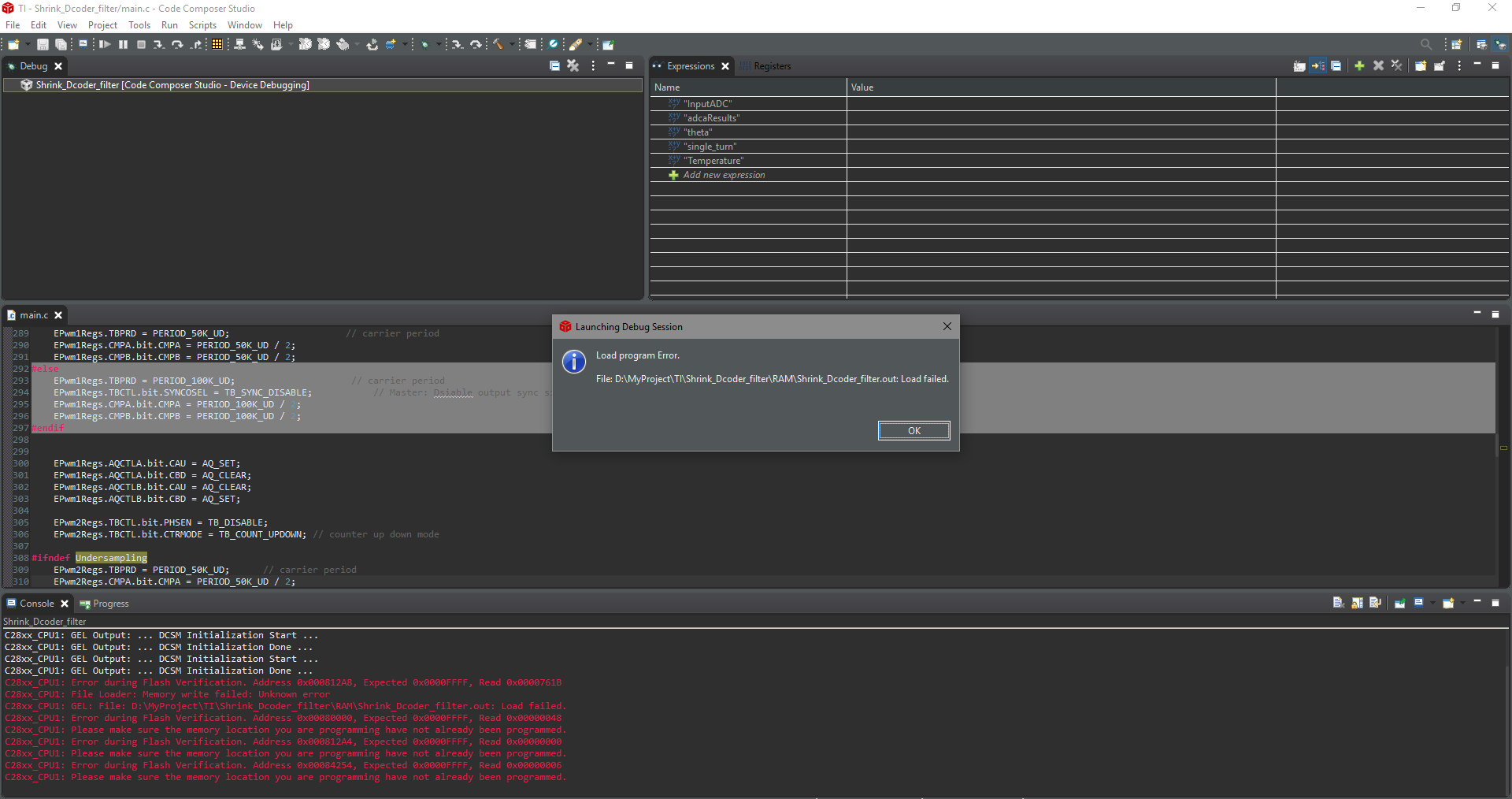Click the Open Perspective icon
The width and height of the screenshot is (1512, 799).
1457,45
